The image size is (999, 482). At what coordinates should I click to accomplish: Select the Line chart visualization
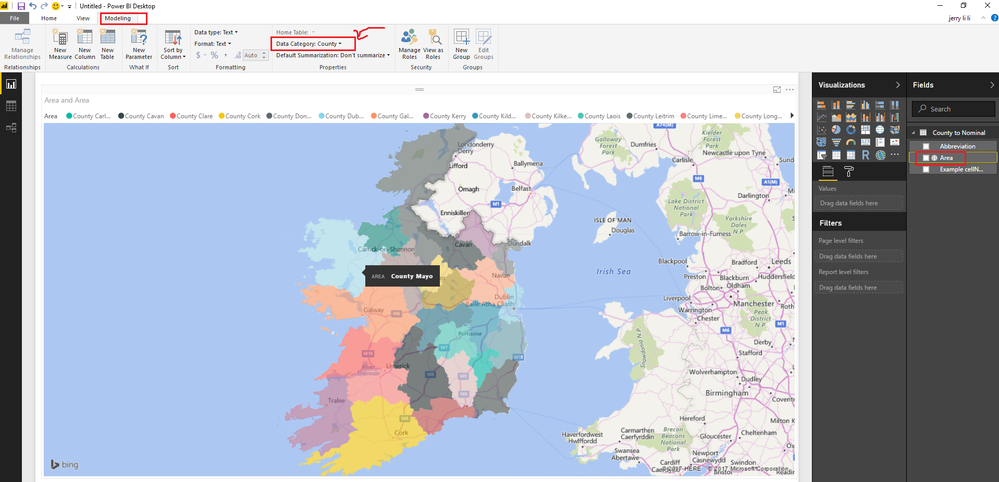click(x=822, y=117)
